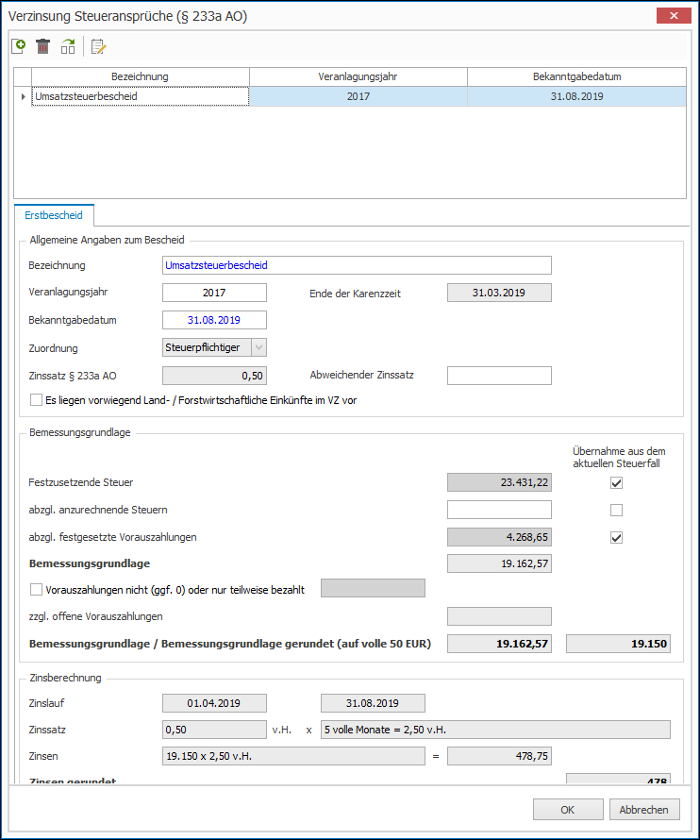700x840 pixels.
Task: Sort by Bekanntgabedatum column header
Action: [x=577, y=77]
